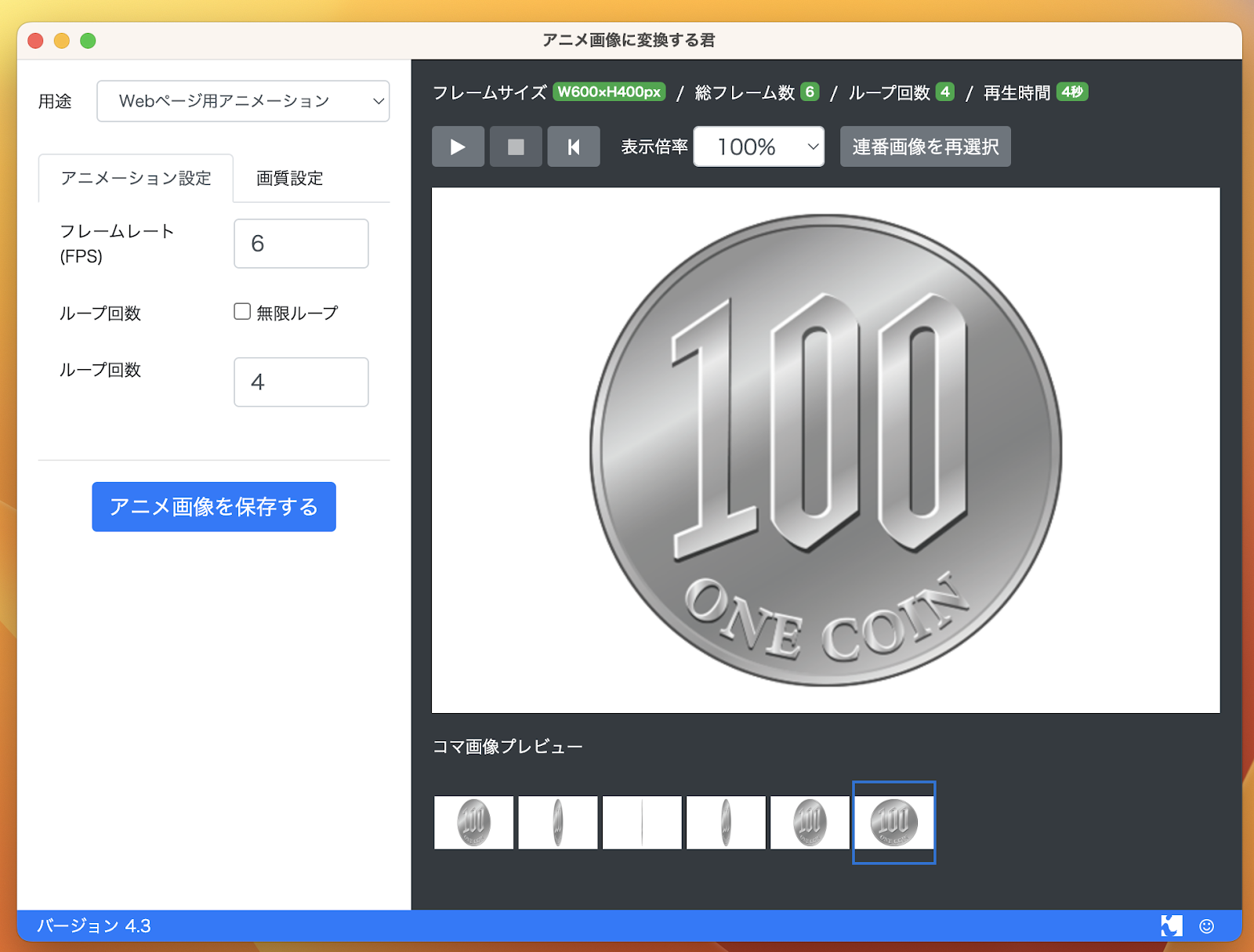The width and height of the screenshot is (1254, 952).
Task: Select the third edge-on coin thumbnail
Action: pyautogui.click(x=642, y=822)
